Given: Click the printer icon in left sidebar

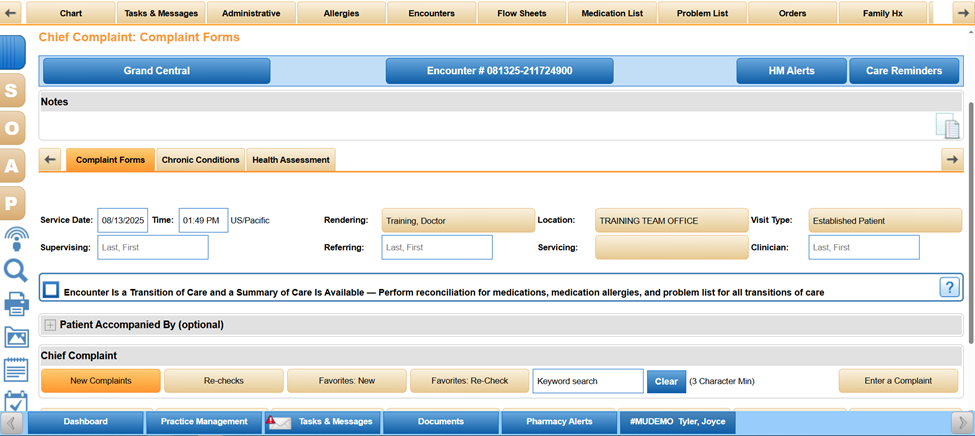Looking at the screenshot, I should click(15, 304).
